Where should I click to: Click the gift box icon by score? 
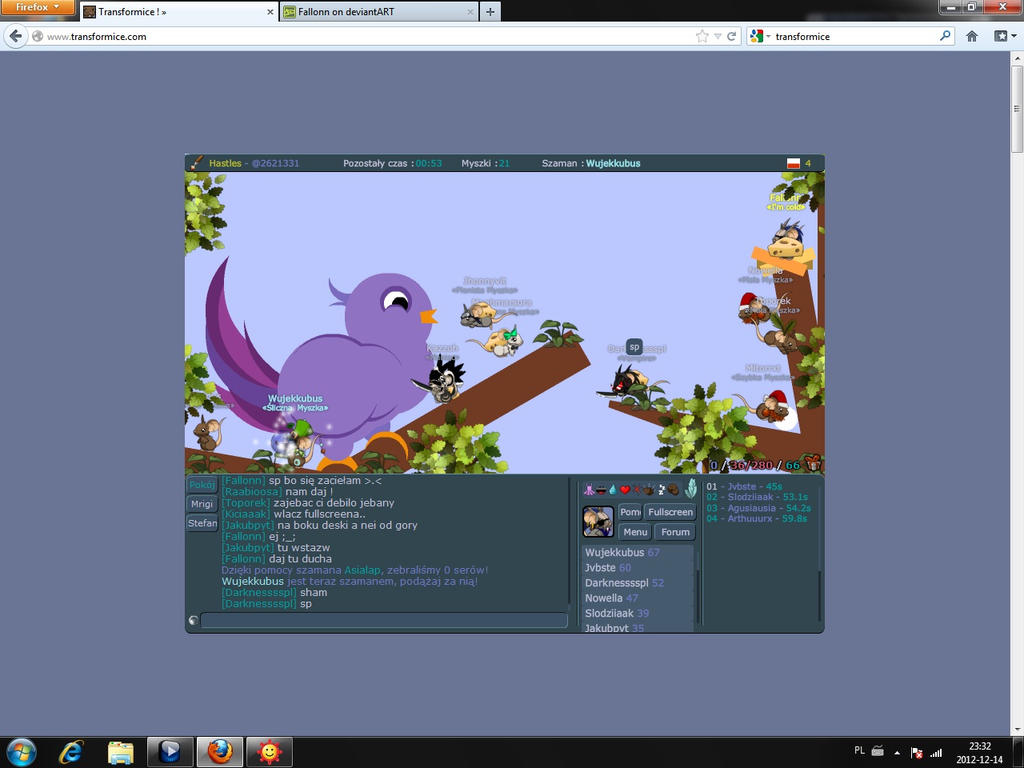click(x=812, y=464)
